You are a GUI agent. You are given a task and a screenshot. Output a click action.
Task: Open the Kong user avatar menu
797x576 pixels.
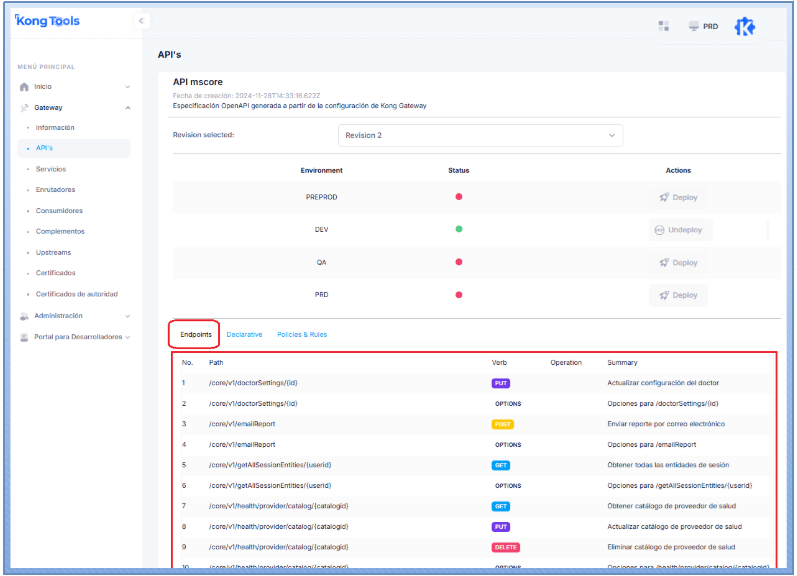(745, 27)
